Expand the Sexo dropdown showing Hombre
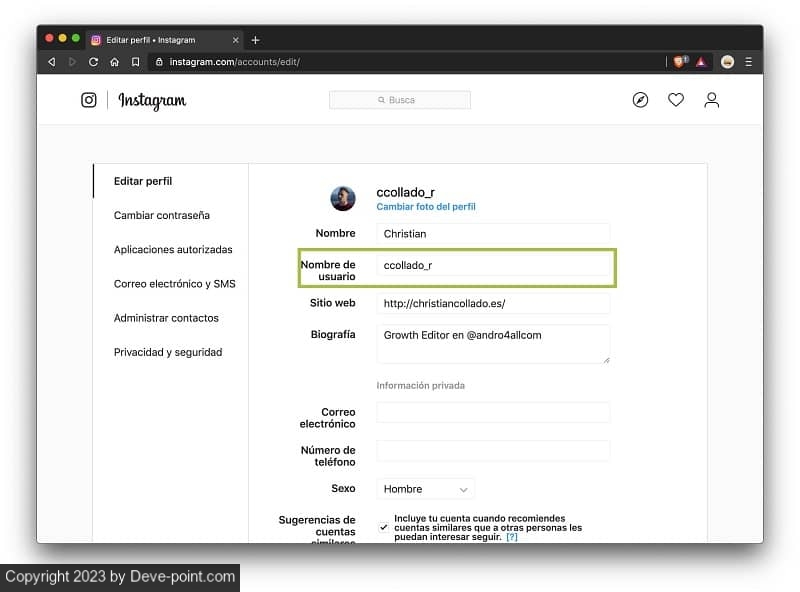Viewport: 800px width, 592px height. 426,489
